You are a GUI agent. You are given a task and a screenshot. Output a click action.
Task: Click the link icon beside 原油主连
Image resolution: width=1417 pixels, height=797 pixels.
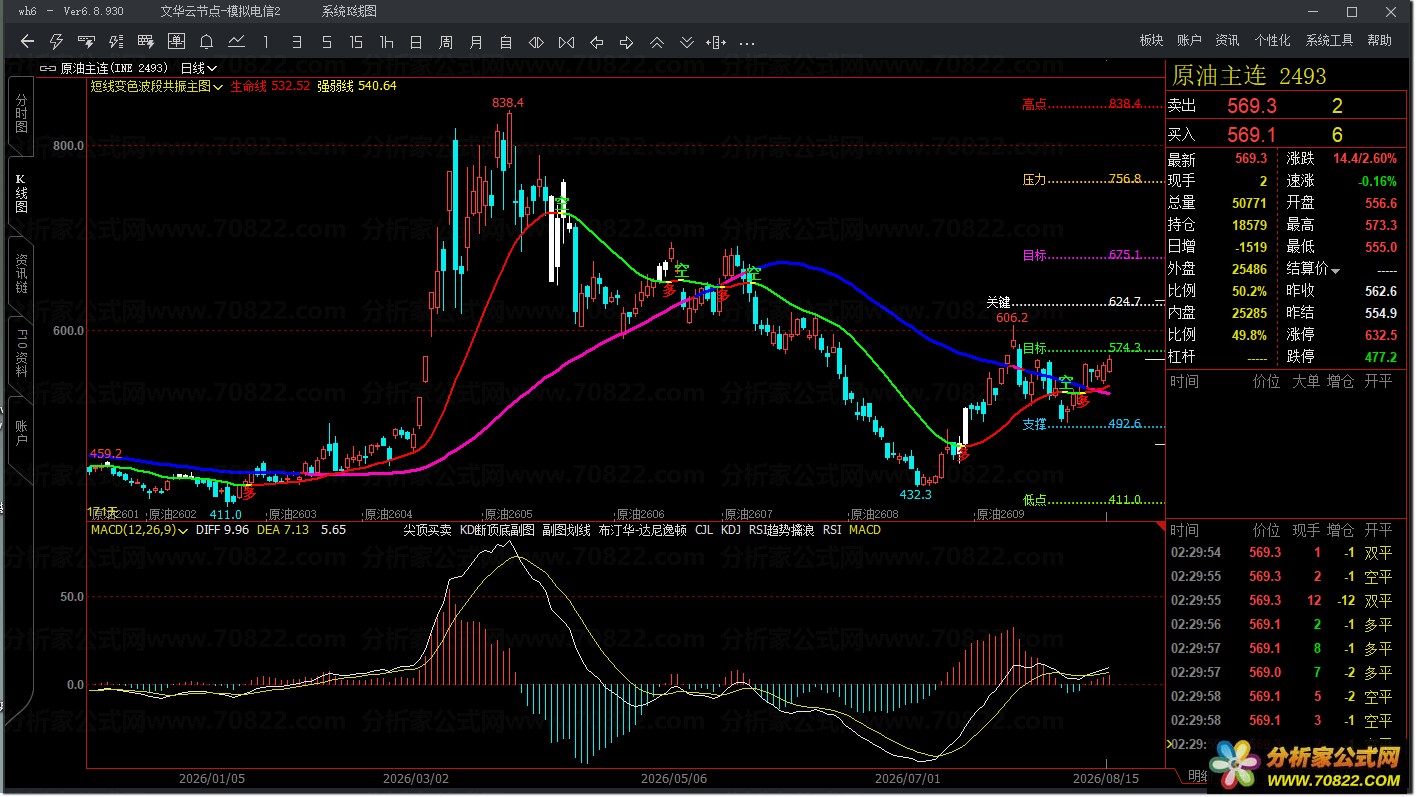tap(48, 69)
